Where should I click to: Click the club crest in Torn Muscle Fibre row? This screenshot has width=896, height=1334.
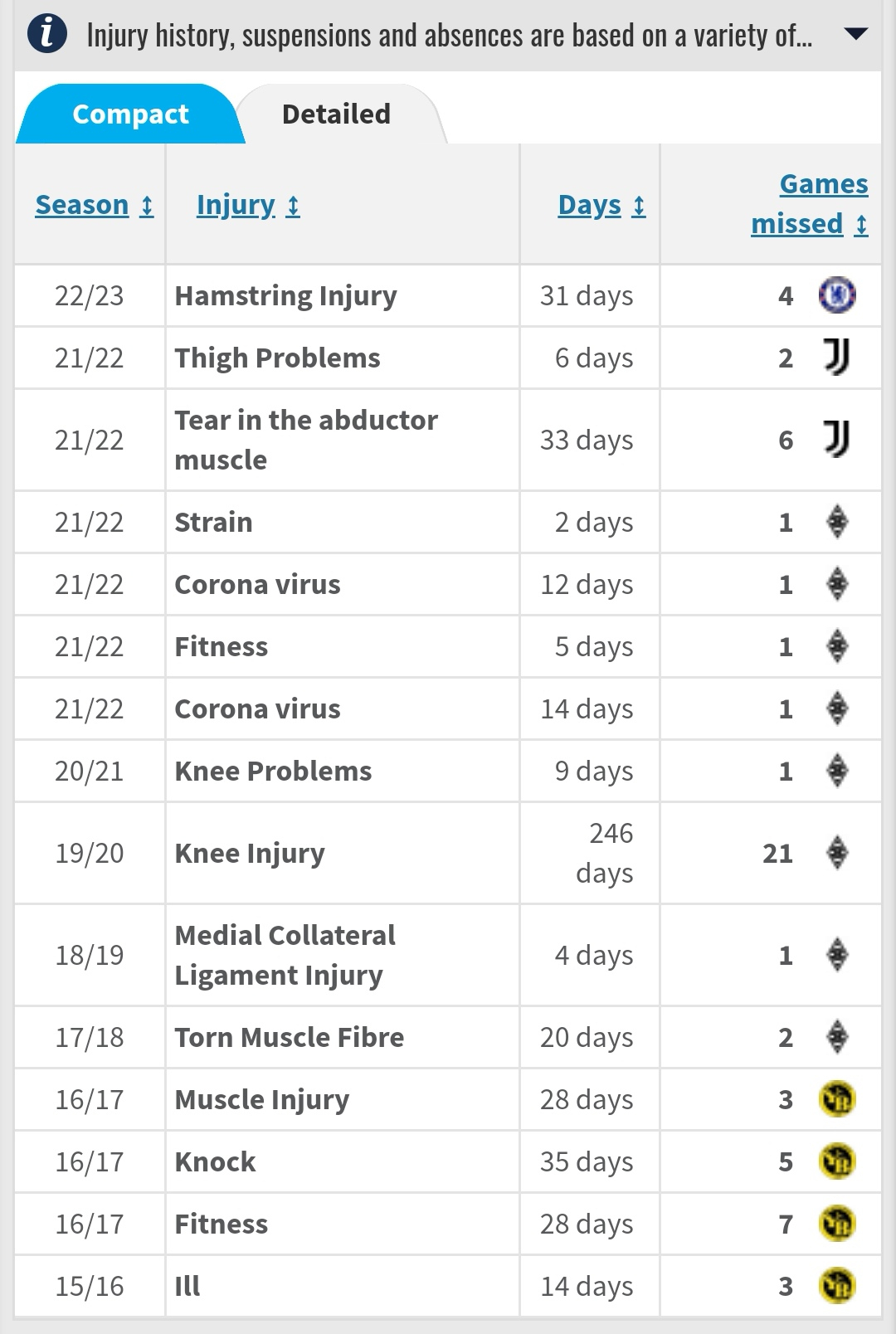click(837, 1037)
